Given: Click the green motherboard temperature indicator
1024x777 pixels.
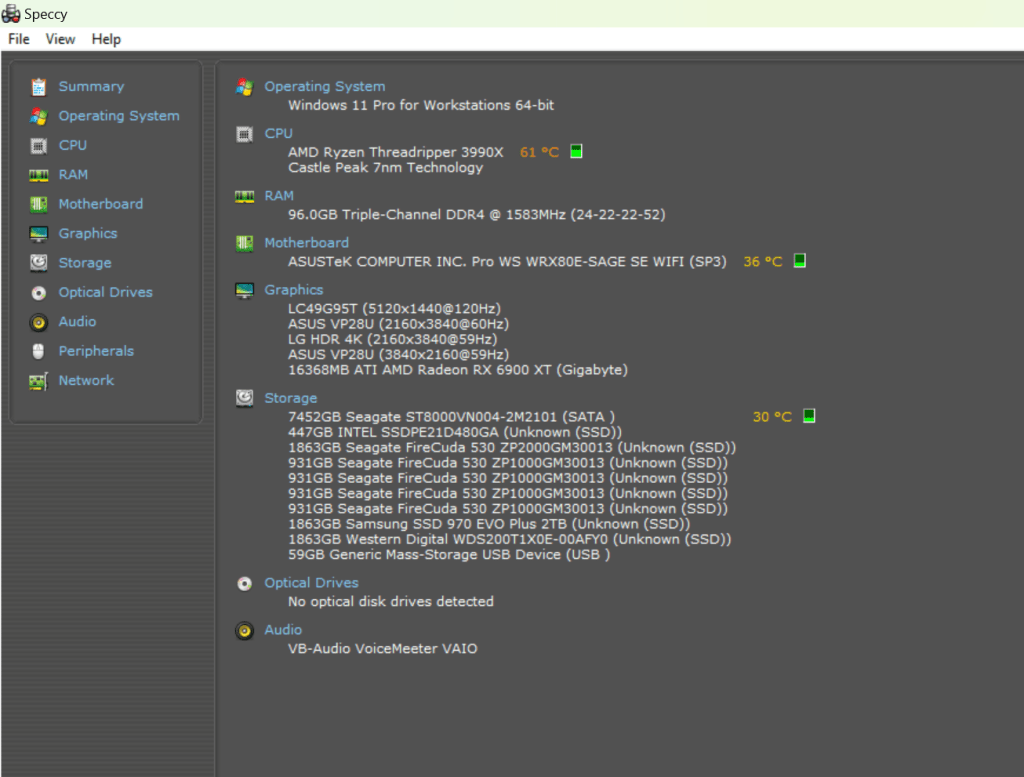Looking at the screenshot, I should point(799,261).
